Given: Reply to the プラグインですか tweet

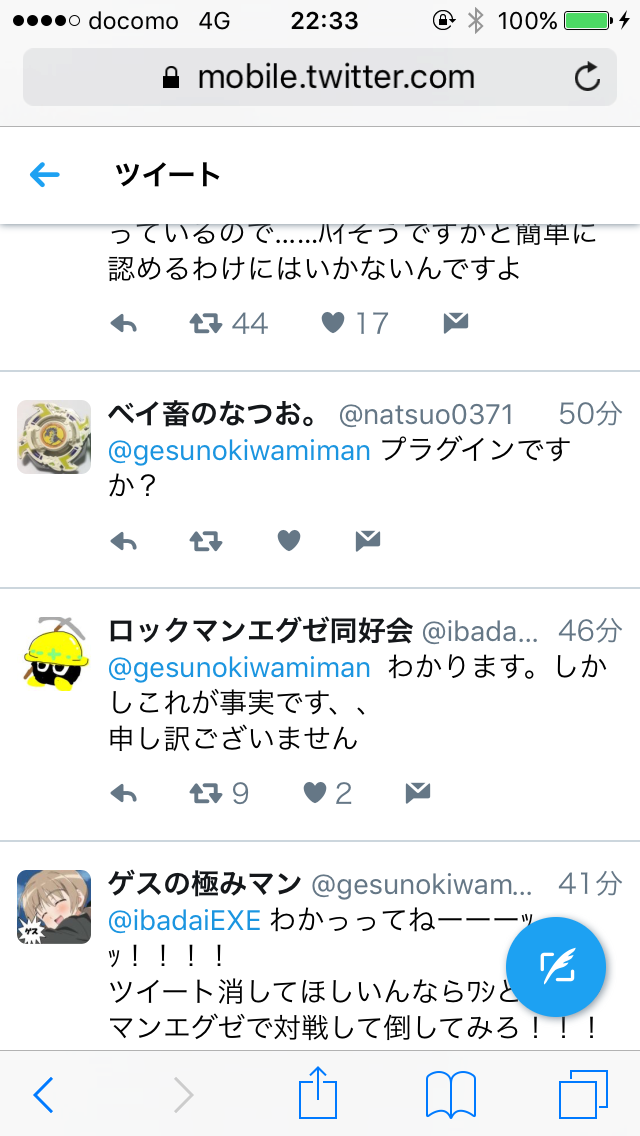Looking at the screenshot, I should pos(124,540).
